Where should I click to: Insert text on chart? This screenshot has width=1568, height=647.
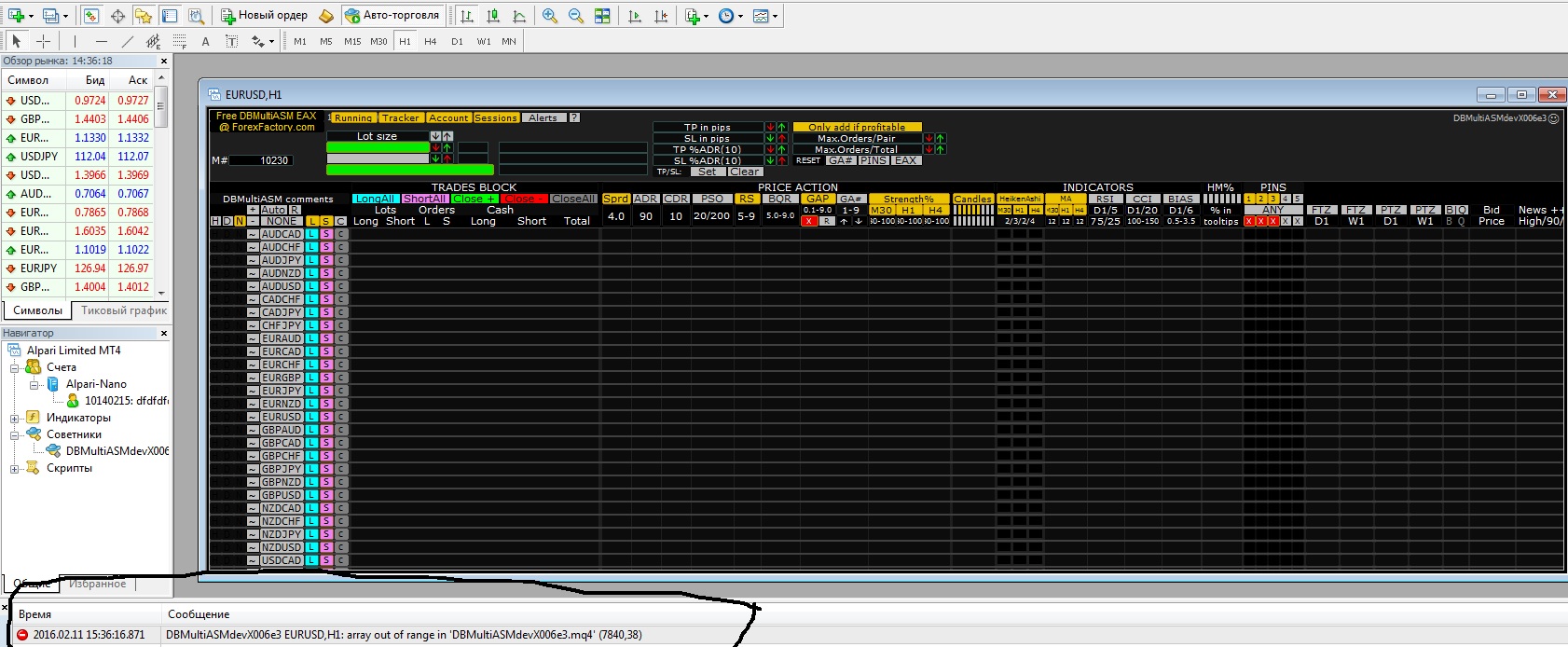[206, 41]
